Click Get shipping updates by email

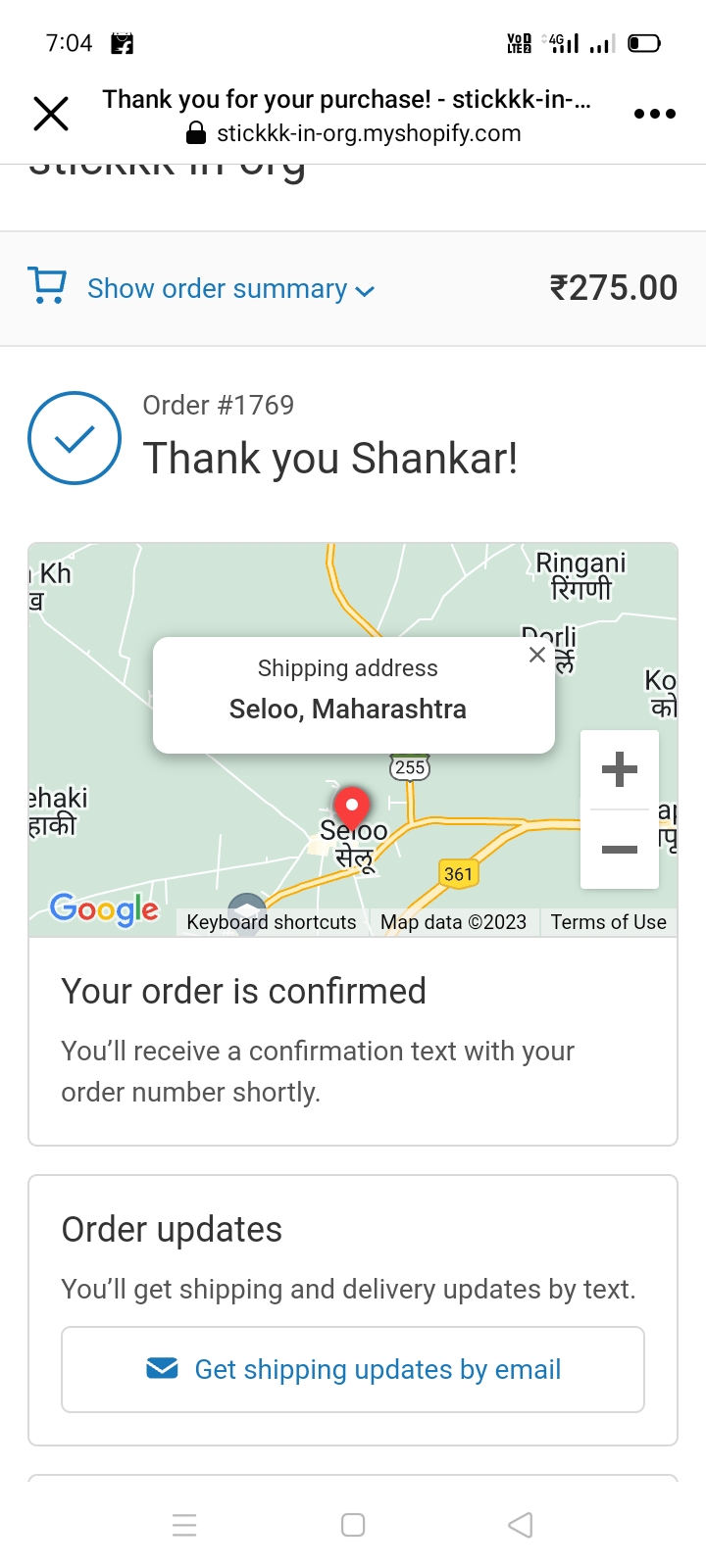[353, 1370]
